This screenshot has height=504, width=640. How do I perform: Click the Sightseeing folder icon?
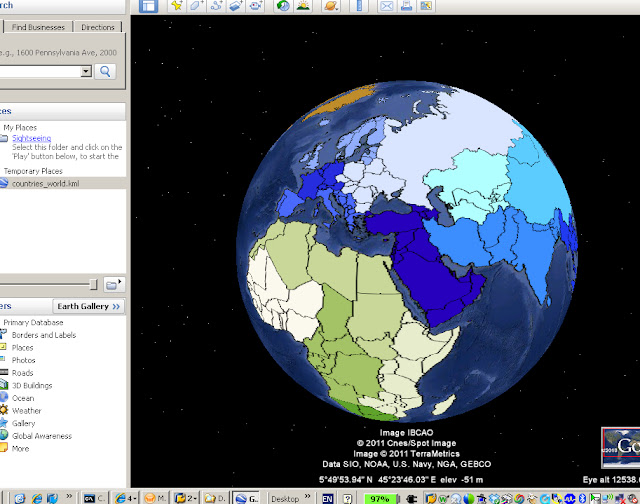4,138
